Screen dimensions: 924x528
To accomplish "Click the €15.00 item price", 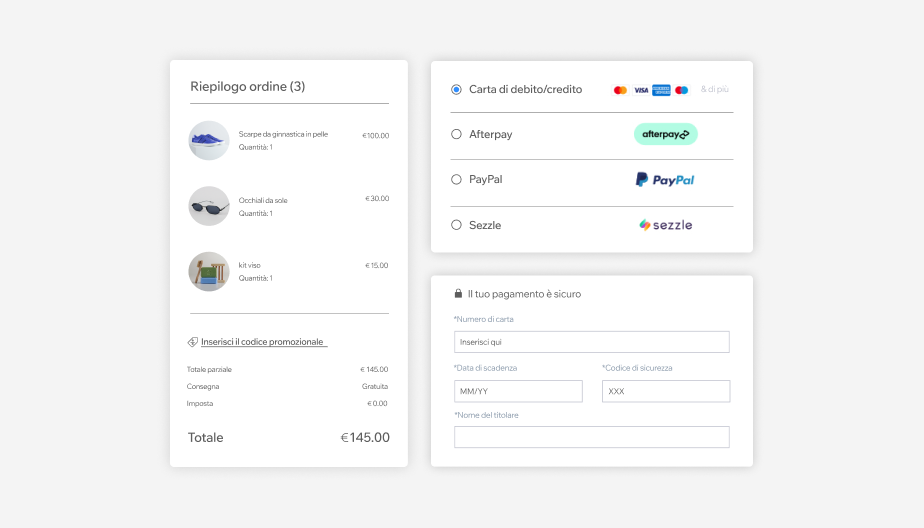I will [x=377, y=265].
